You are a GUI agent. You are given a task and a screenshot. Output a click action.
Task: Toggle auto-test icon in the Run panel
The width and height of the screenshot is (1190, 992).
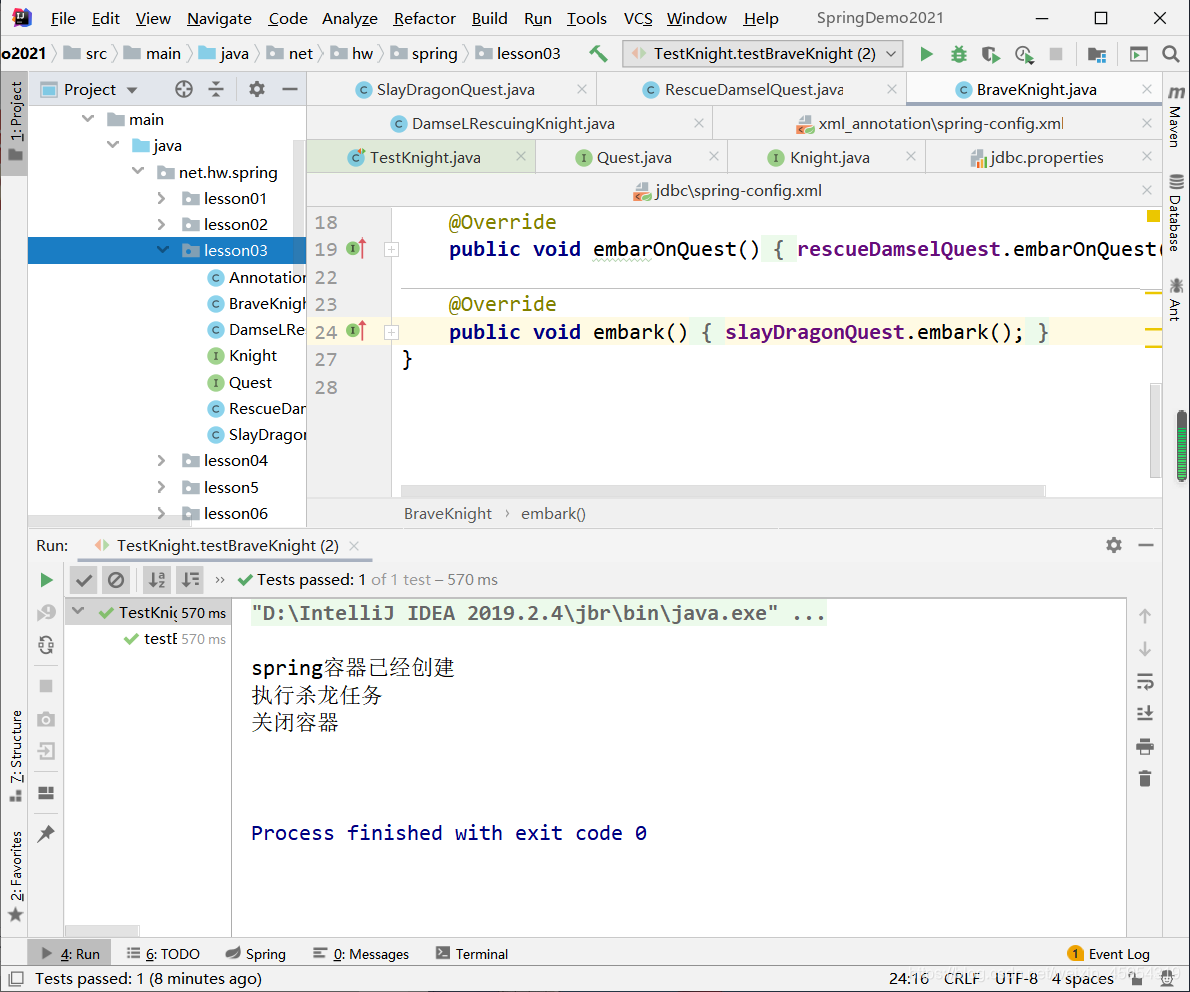[x=46, y=645]
